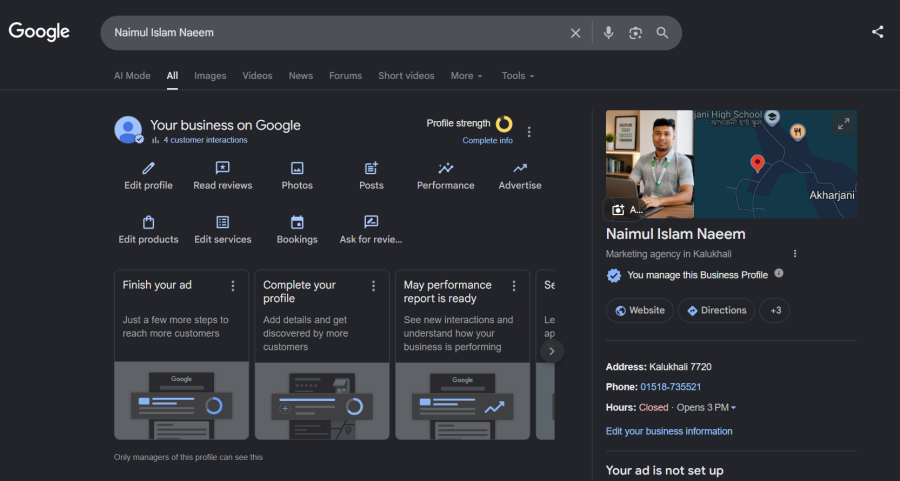Expand business hours next to Opens 3 PM

734,408
